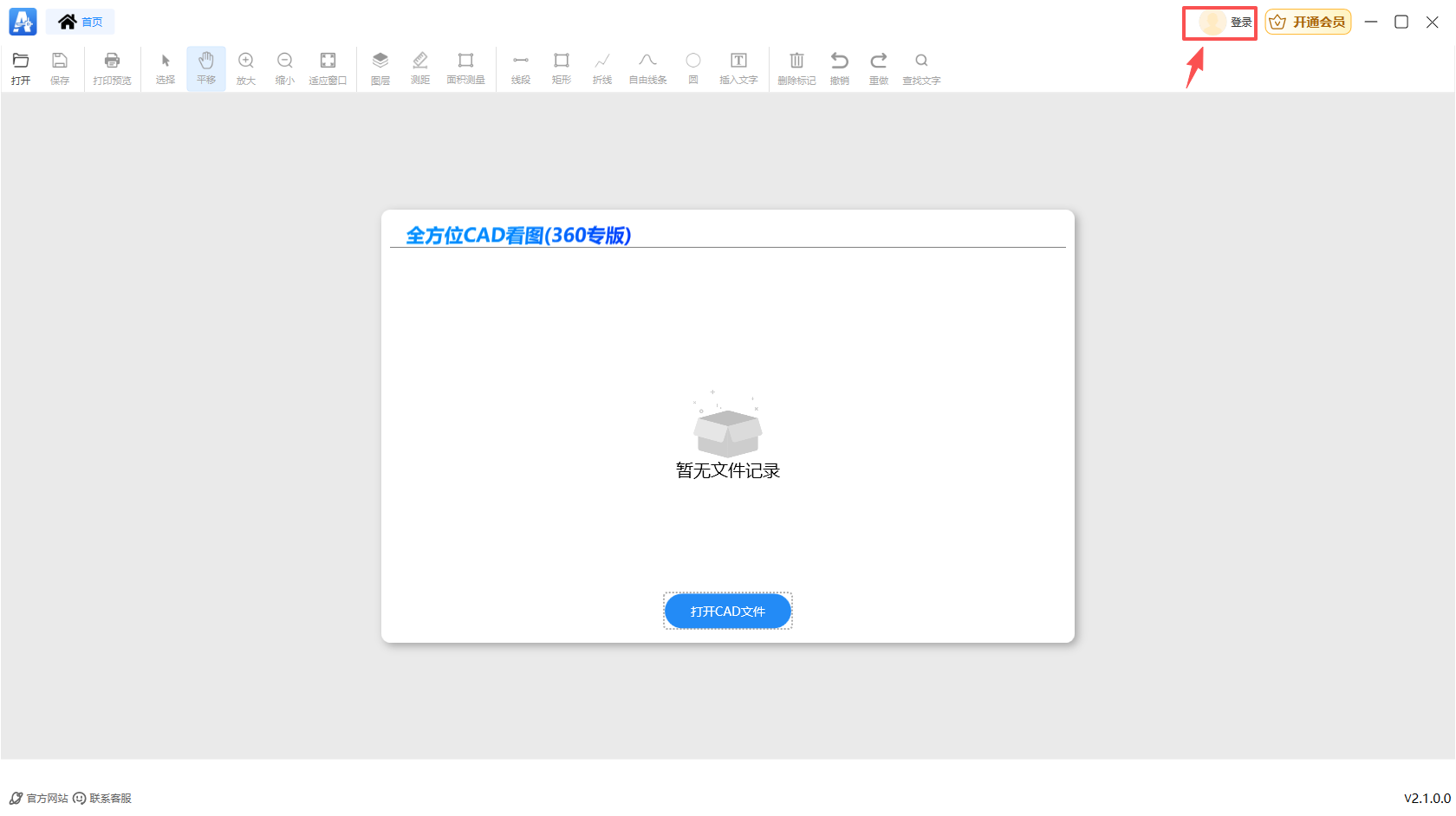Viewport: 1456px width, 816px height.
Task: Choose the 自由线条 freehand line tool
Action: [x=647, y=68]
